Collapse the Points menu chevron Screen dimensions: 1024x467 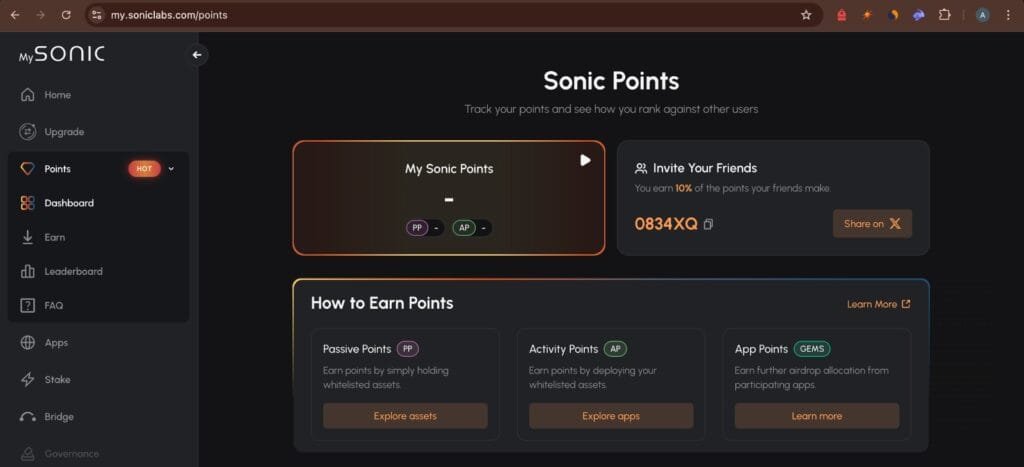[171, 169]
